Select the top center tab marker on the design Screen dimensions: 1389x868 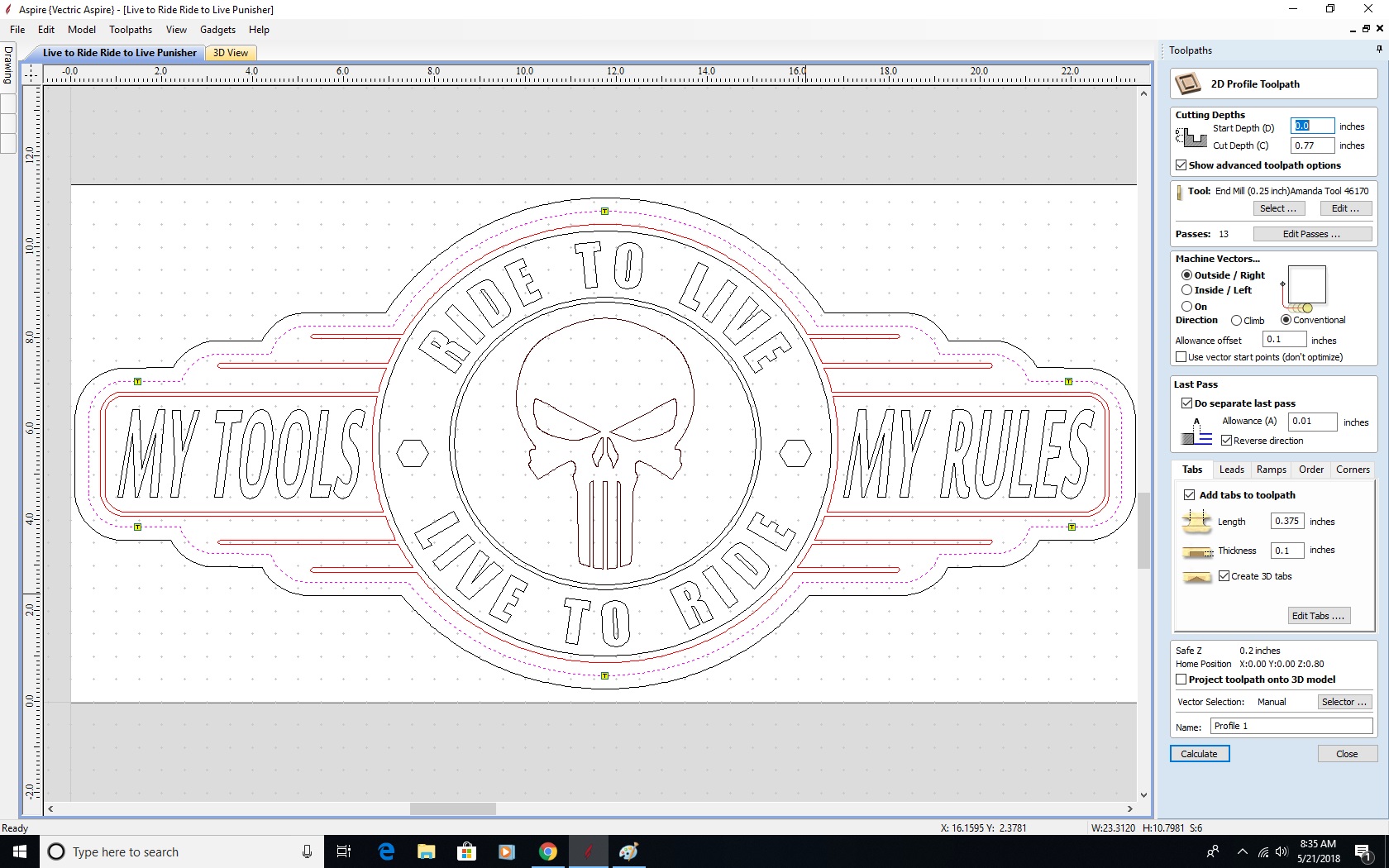pos(604,212)
